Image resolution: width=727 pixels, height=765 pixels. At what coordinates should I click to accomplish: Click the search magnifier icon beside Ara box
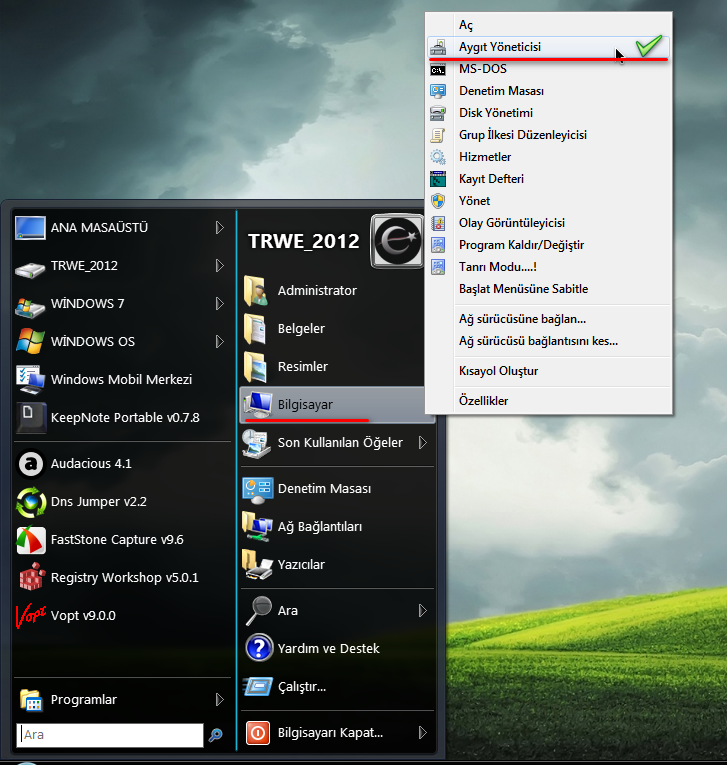pyautogui.click(x=216, y=735)
